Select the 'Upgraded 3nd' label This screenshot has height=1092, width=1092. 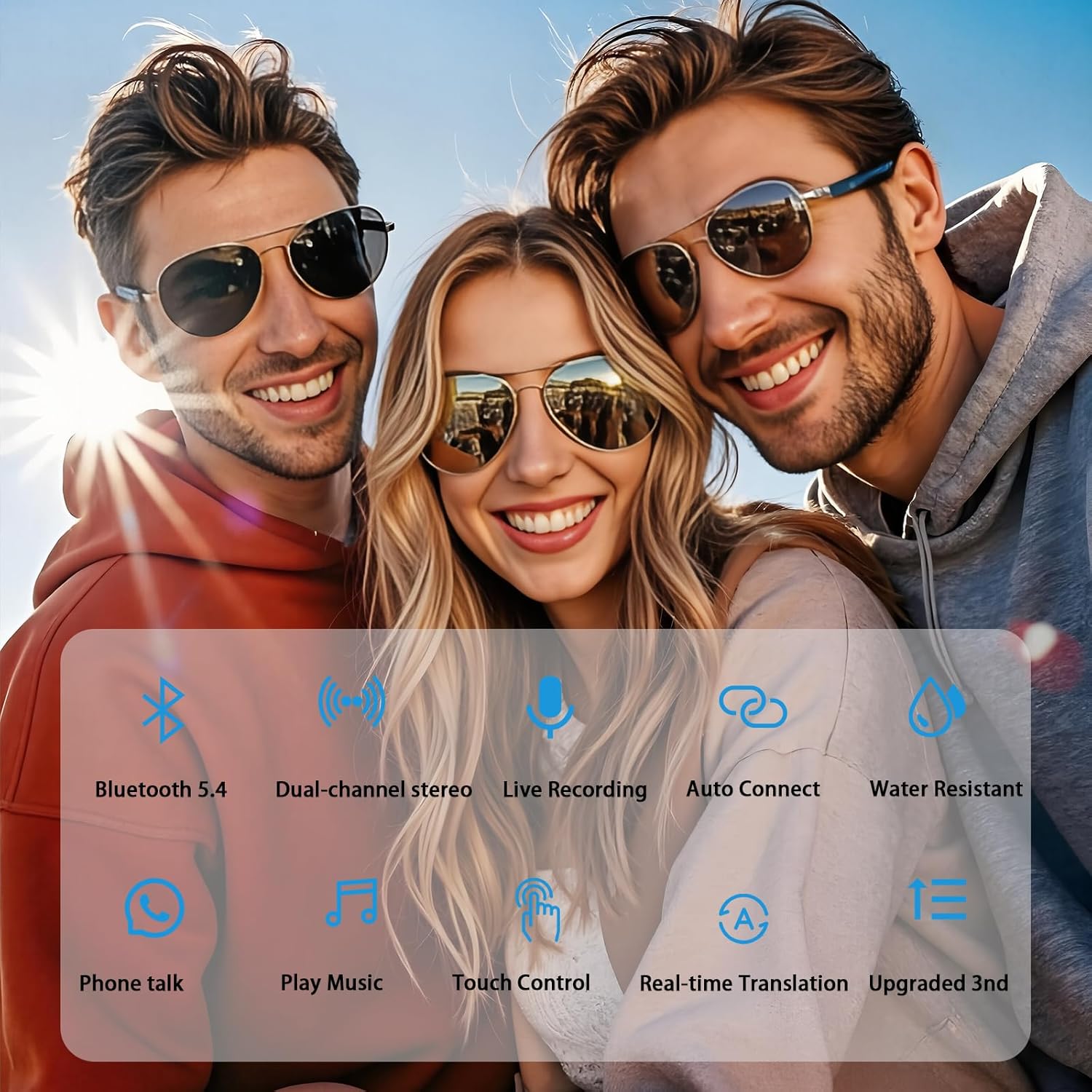click(938, 984)
